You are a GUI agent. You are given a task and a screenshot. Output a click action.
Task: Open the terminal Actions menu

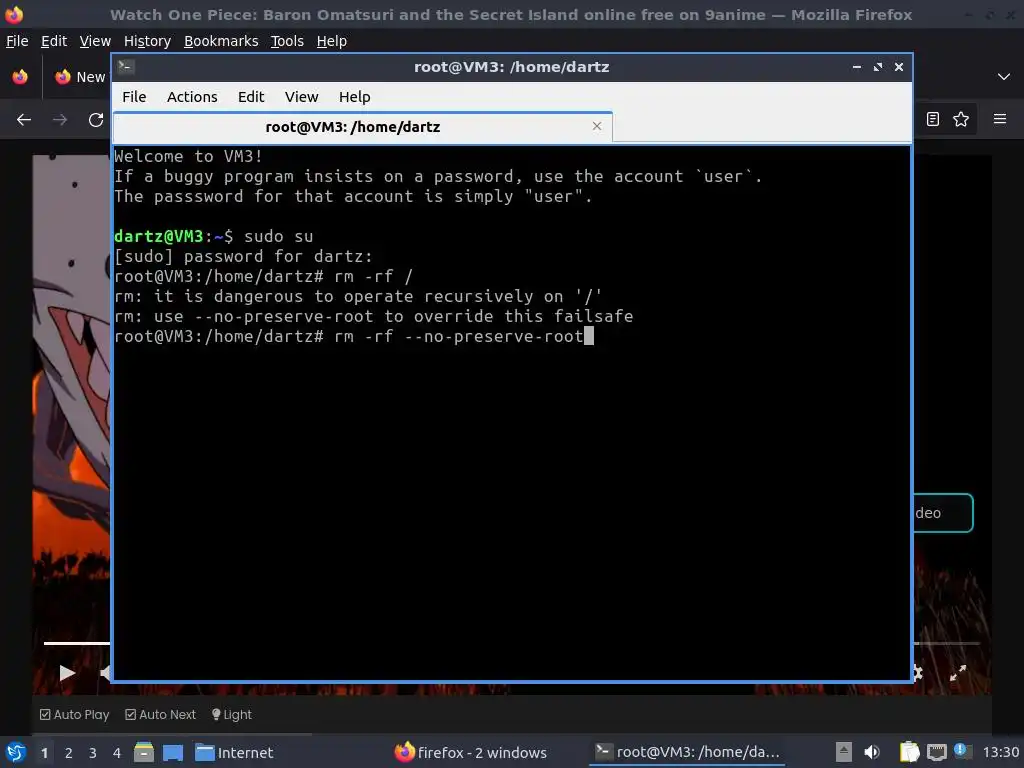click(x=192, y=97)
